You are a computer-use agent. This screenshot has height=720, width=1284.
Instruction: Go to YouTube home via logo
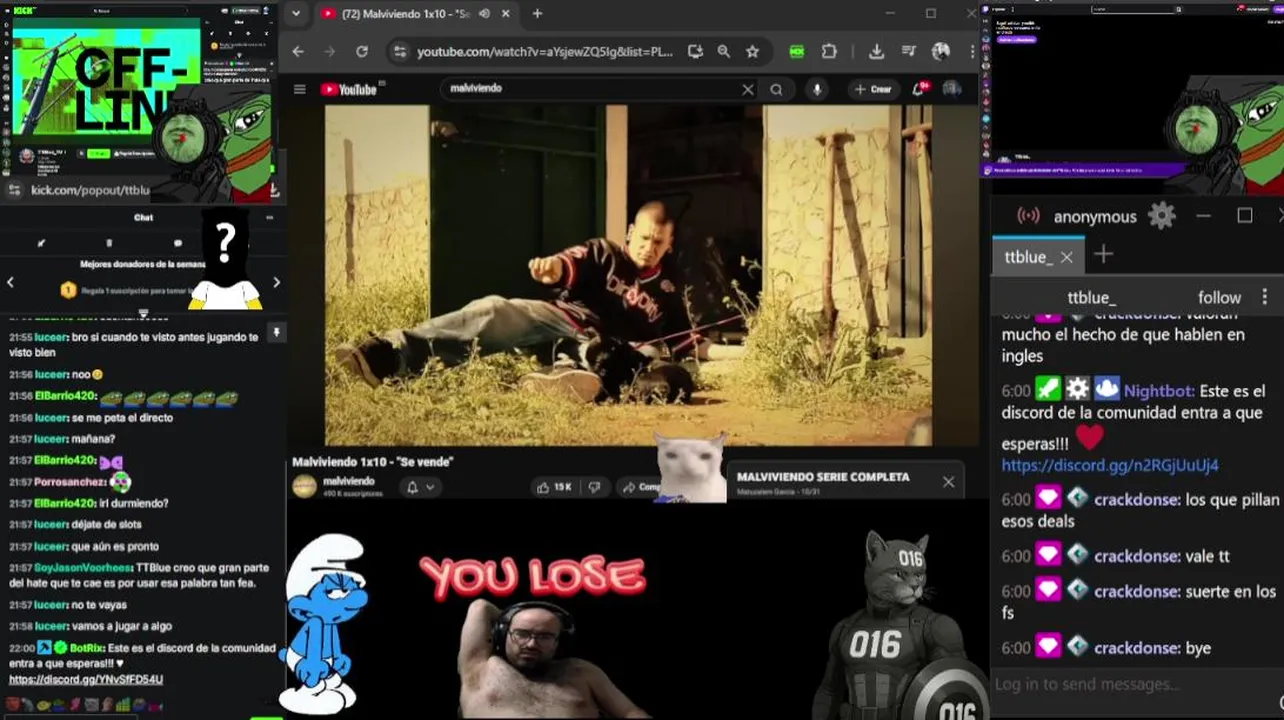pyautogui.click(x=348, y=89)
